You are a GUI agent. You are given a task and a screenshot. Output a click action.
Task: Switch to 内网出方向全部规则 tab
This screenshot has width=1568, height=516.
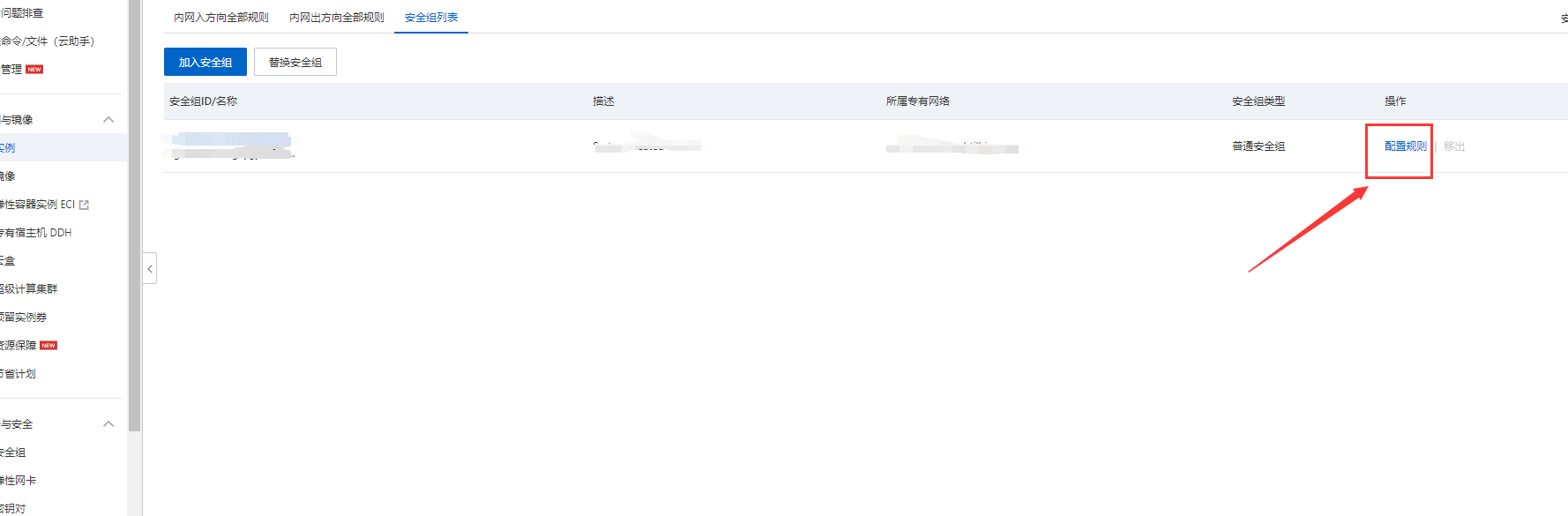(337, 18)
